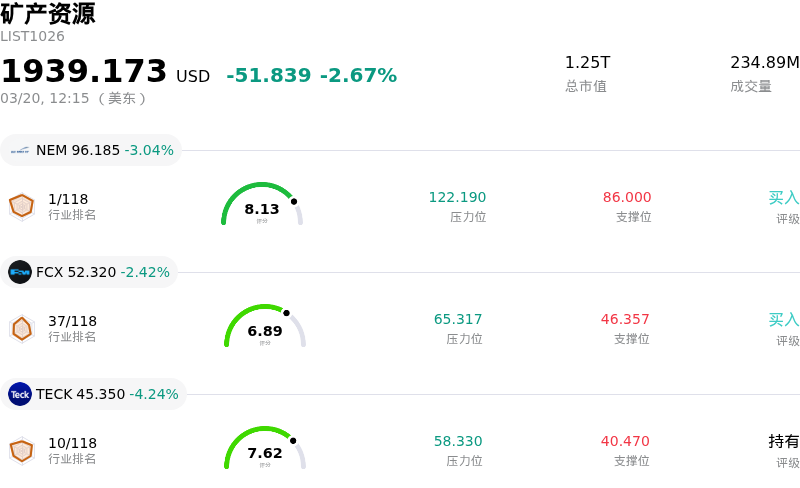Viewport: 800px width, 488px height.
Task: Click the NEM industry rank badge icon
Action: [x=21, y=206]
